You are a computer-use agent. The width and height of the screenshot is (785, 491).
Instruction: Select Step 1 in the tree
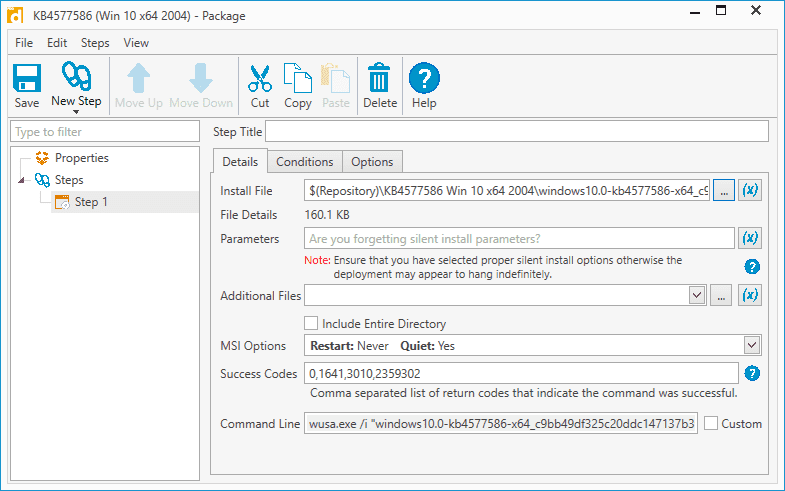pos(91,202)
